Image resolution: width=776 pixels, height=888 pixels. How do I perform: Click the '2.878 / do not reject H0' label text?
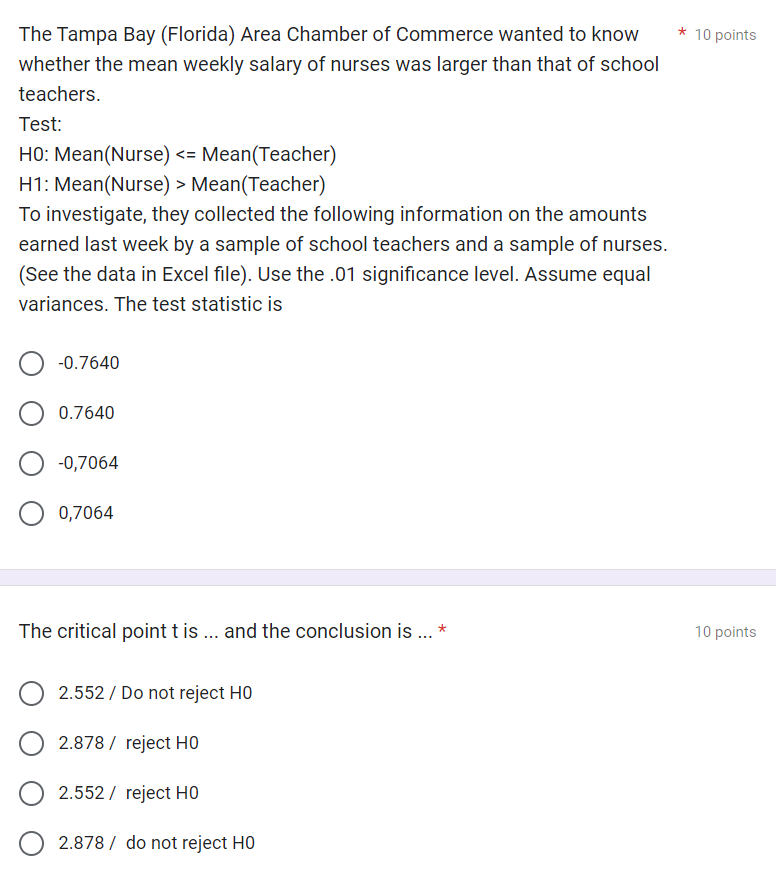coord(156,843)
